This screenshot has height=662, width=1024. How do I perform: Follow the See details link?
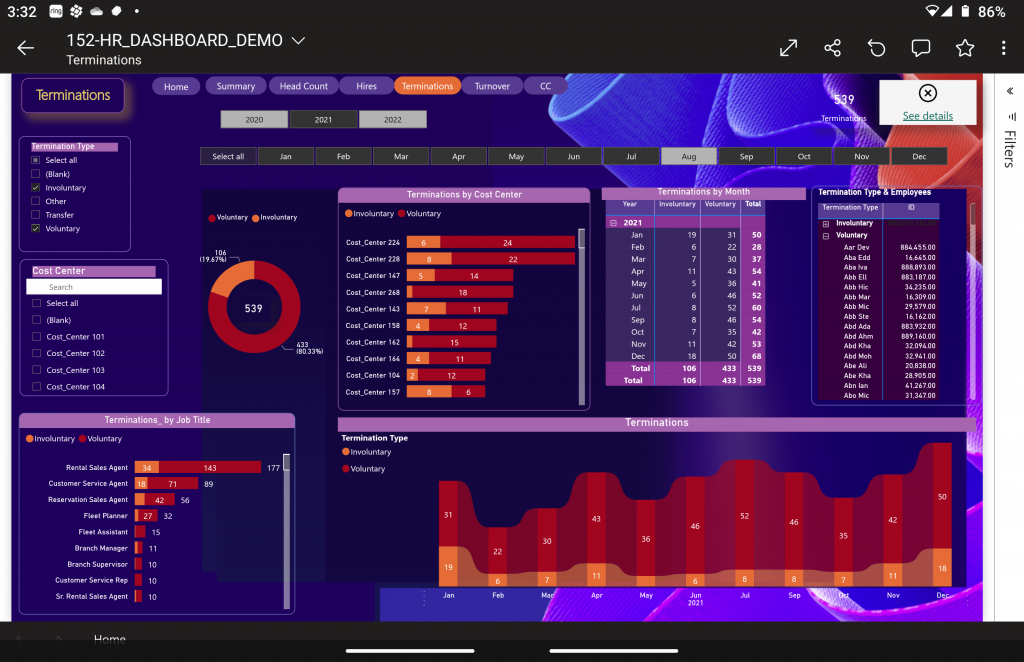click(x=927, y=116)
